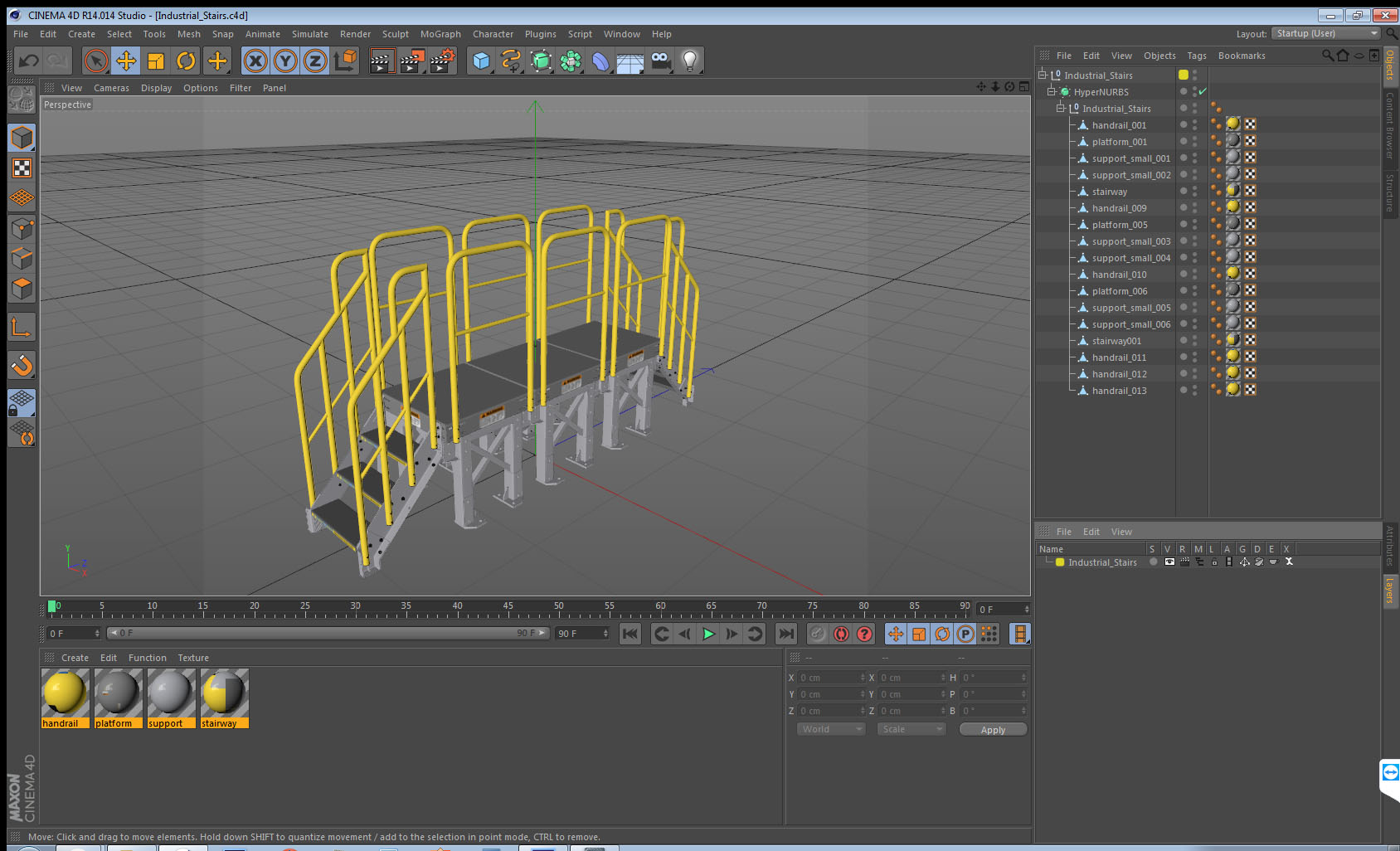Click the locked workplane icon
The image size is (1400, 851).
(22, 403)
